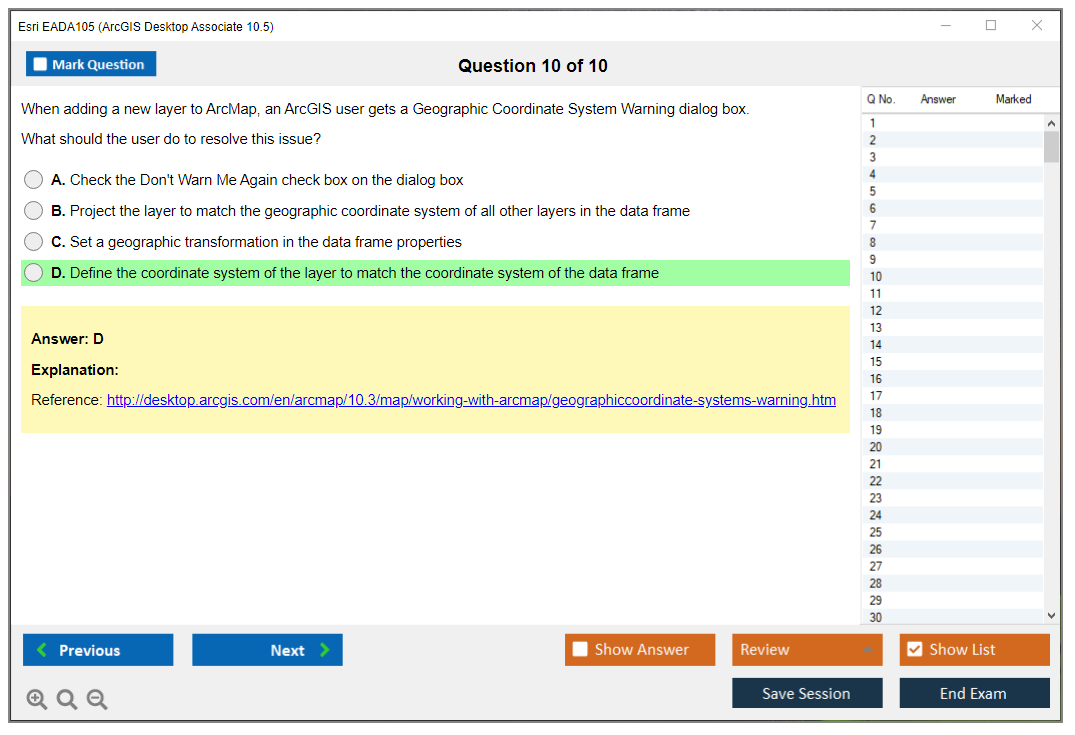
Task: Click the End Exam button
Action: tap(974, 693)
